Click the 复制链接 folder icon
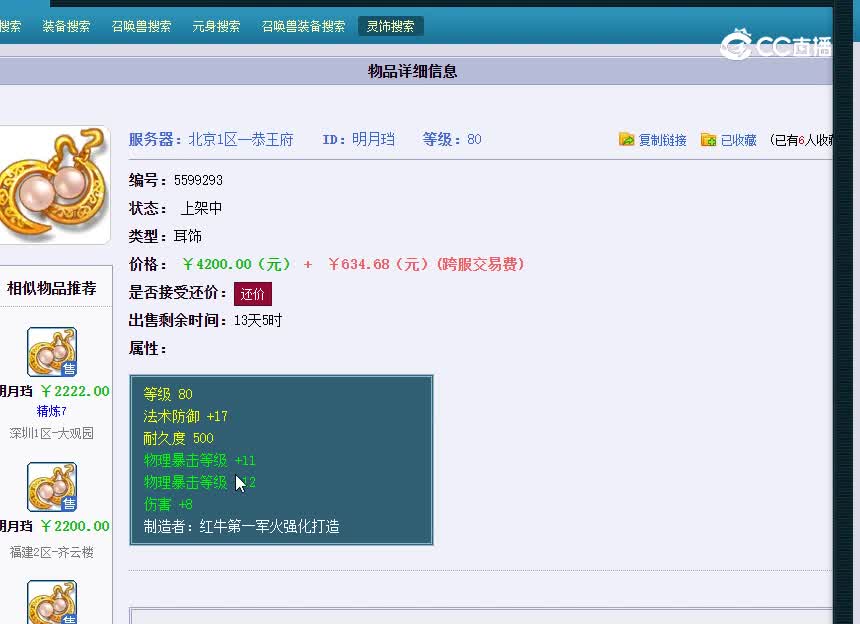 626,139
